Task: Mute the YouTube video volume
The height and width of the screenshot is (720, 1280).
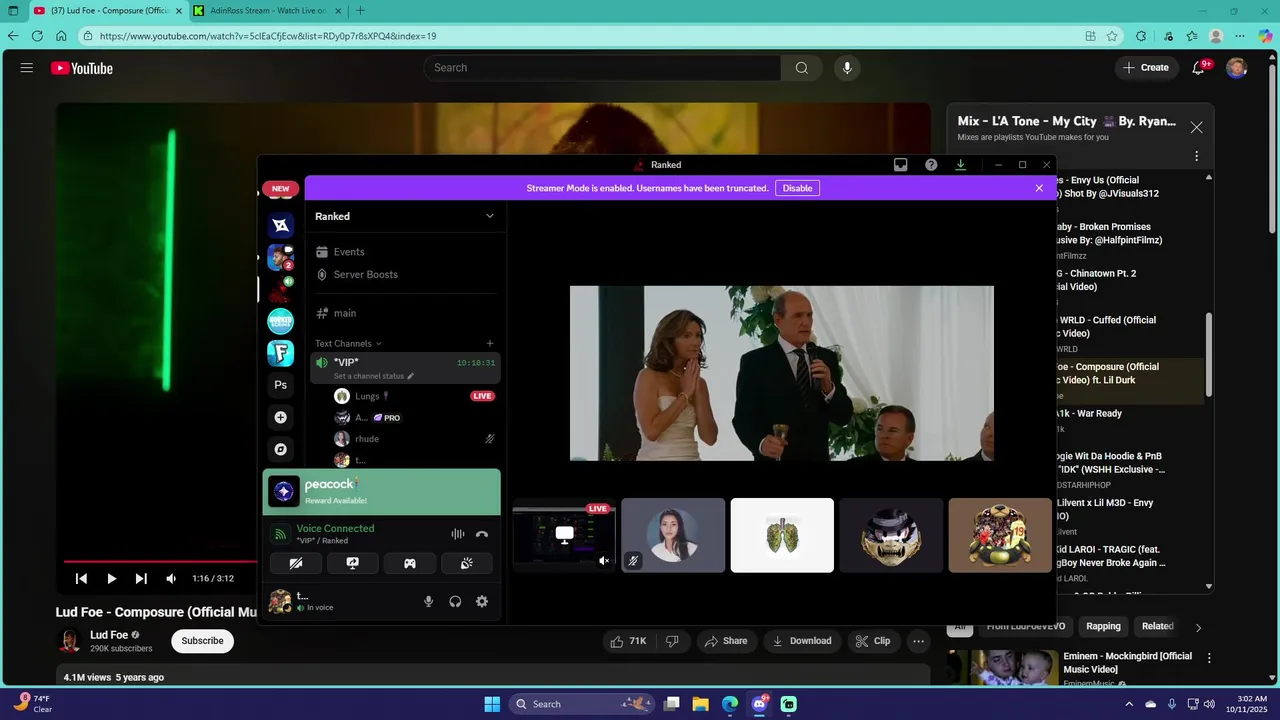Action: pos(171,578)
